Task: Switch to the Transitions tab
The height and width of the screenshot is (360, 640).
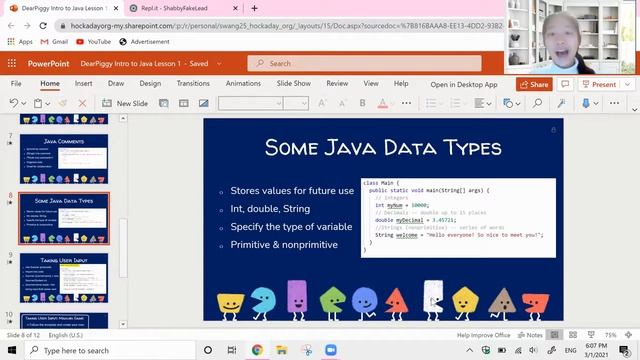Action: click(x=193, y=83)
